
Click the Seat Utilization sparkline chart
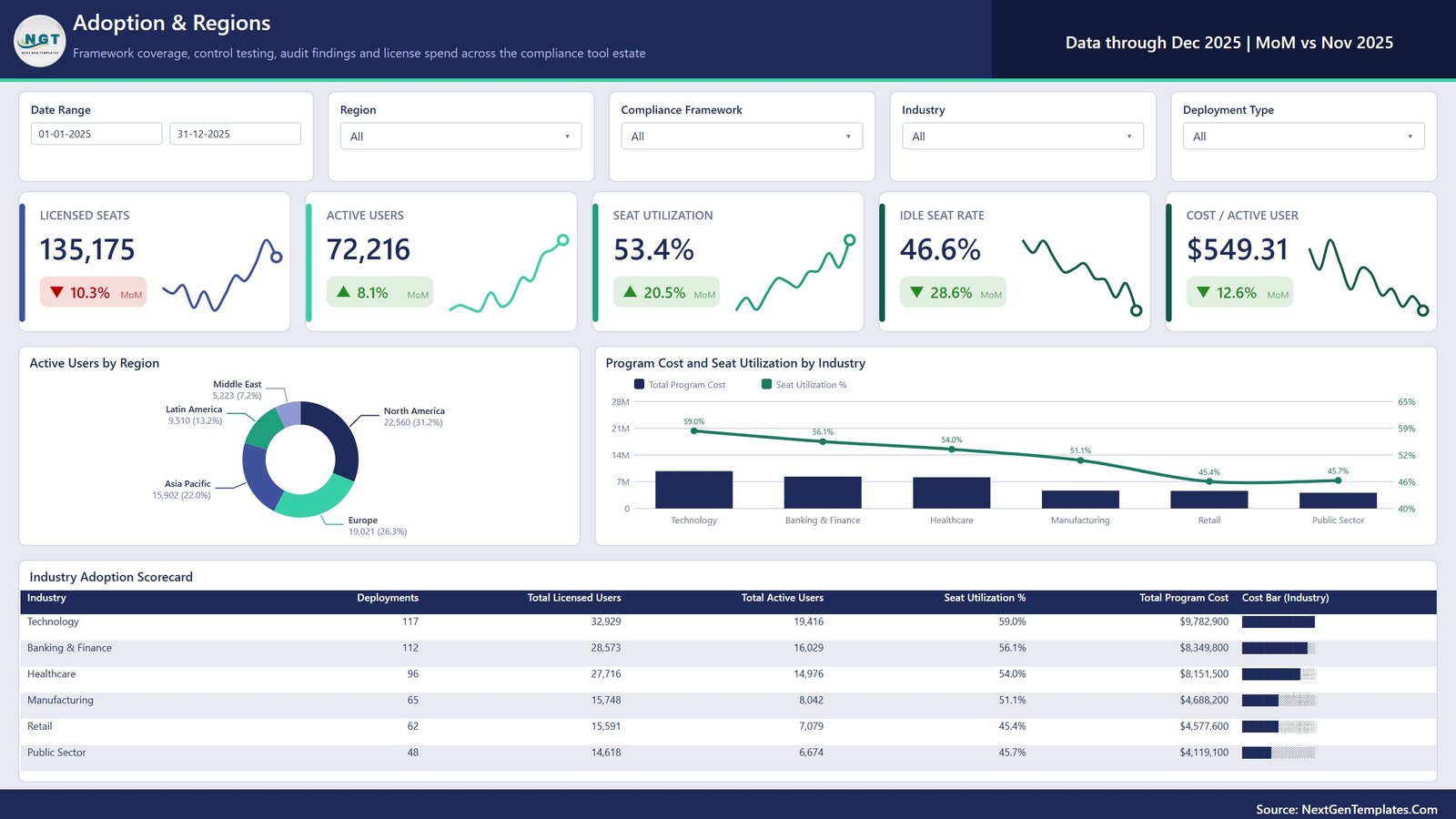point(795,273)
